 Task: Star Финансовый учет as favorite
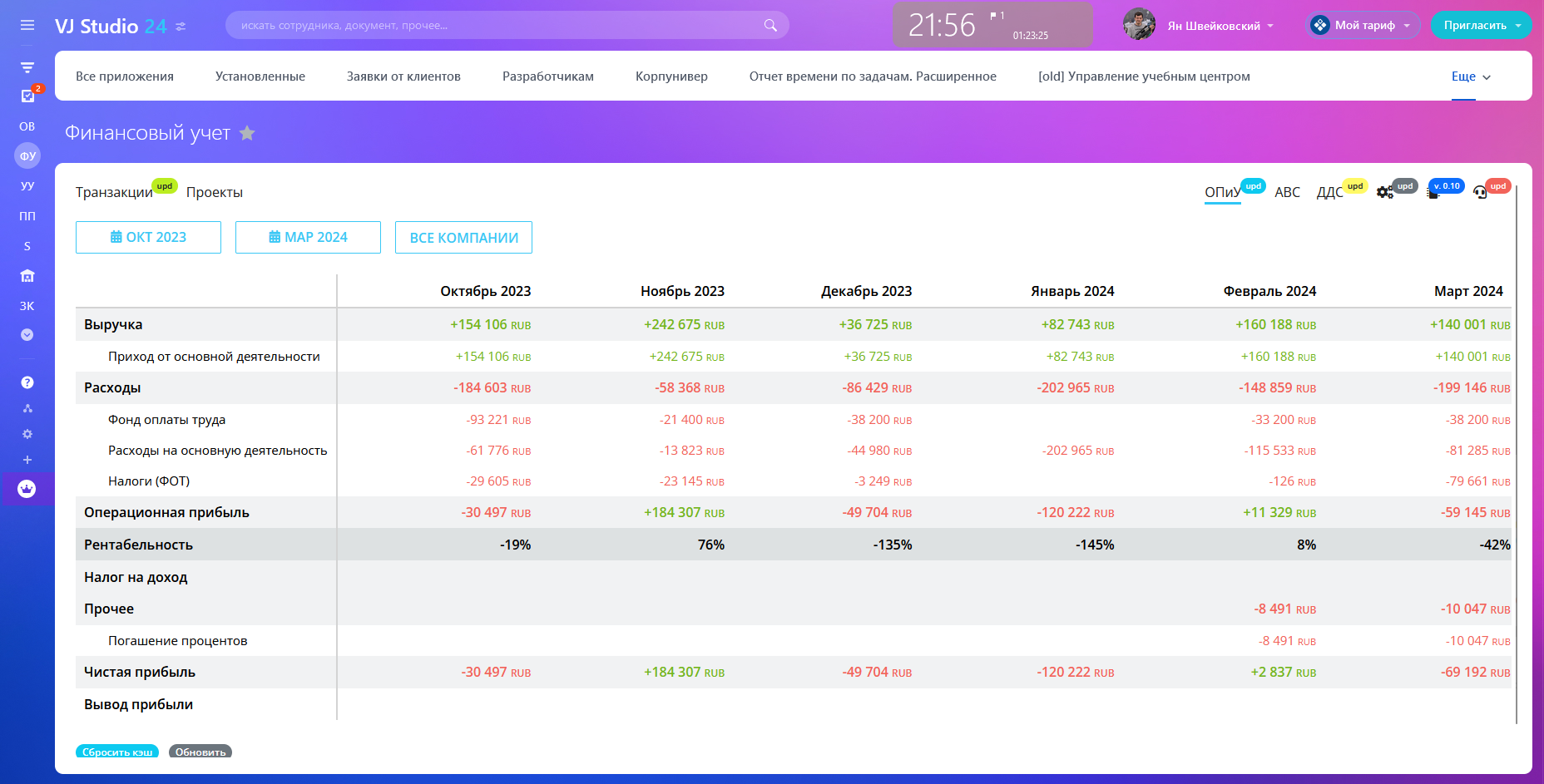coord(247,133)
